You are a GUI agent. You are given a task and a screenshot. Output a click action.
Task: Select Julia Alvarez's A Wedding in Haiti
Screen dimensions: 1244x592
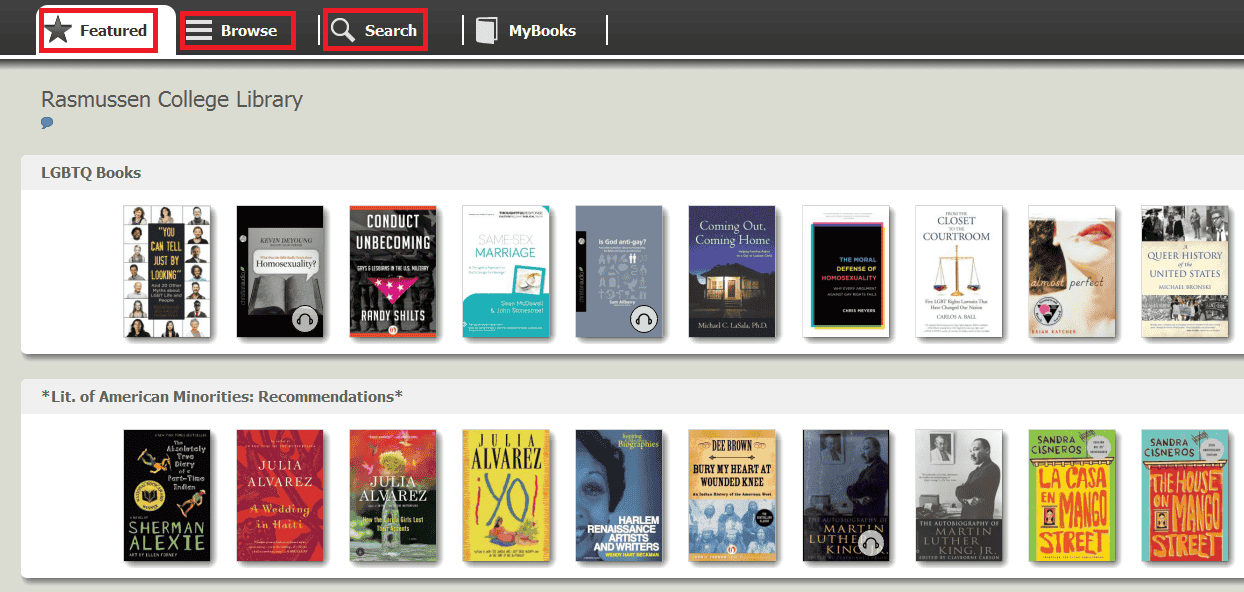click(280, 496)
